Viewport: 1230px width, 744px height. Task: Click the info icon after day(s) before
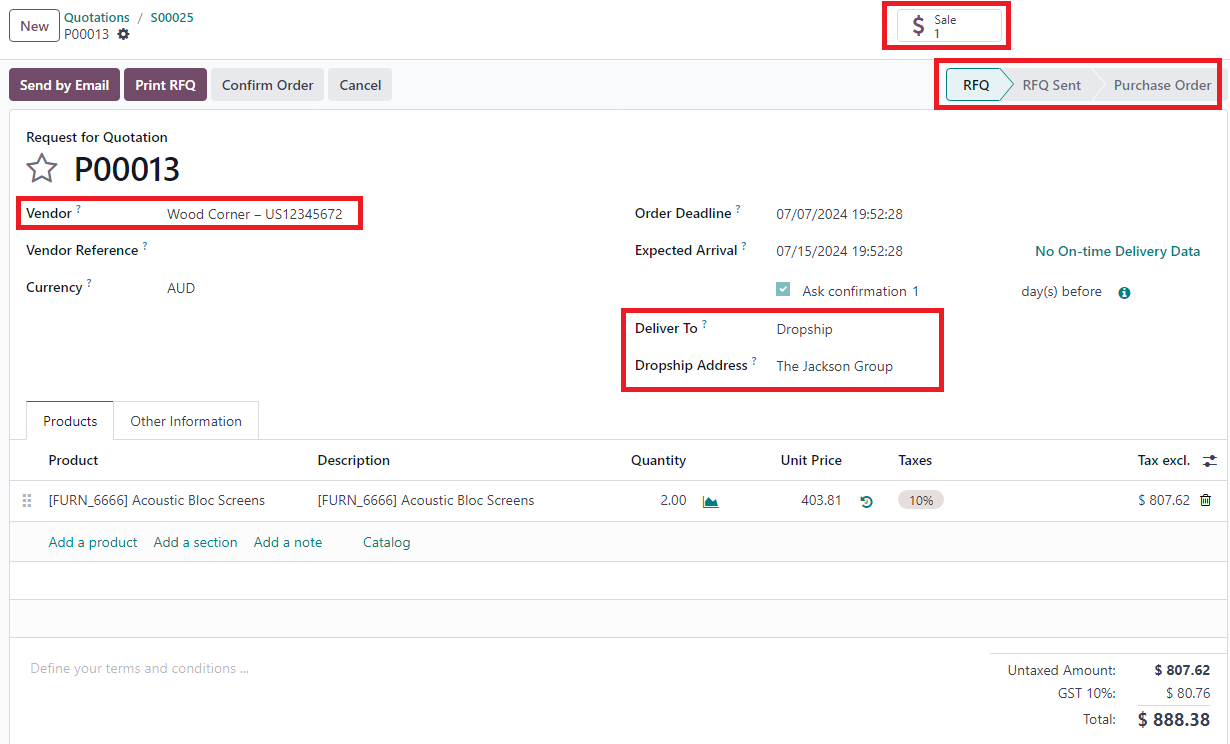[1124, 293]
